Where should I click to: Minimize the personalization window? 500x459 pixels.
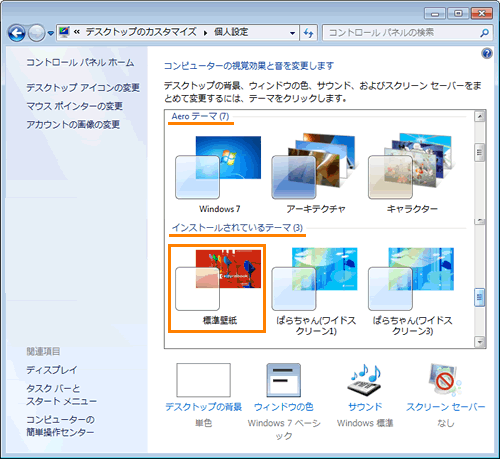click(435, 13)
